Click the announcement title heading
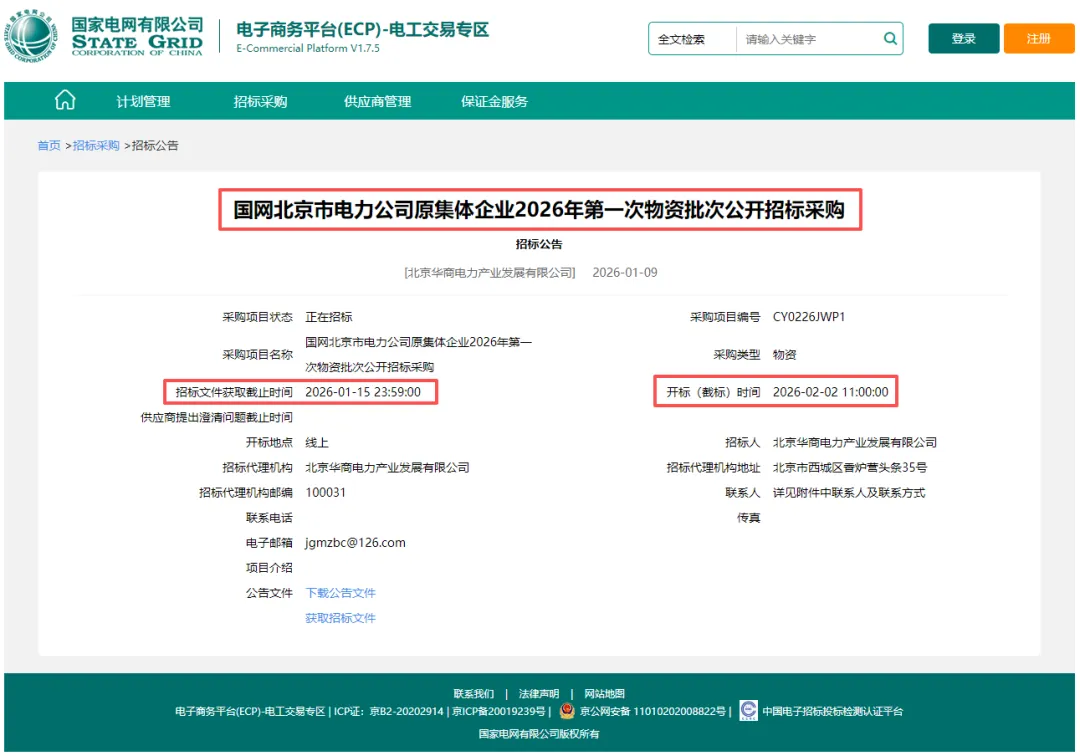This screenshot has width=1080, height=756. point(539,209)
